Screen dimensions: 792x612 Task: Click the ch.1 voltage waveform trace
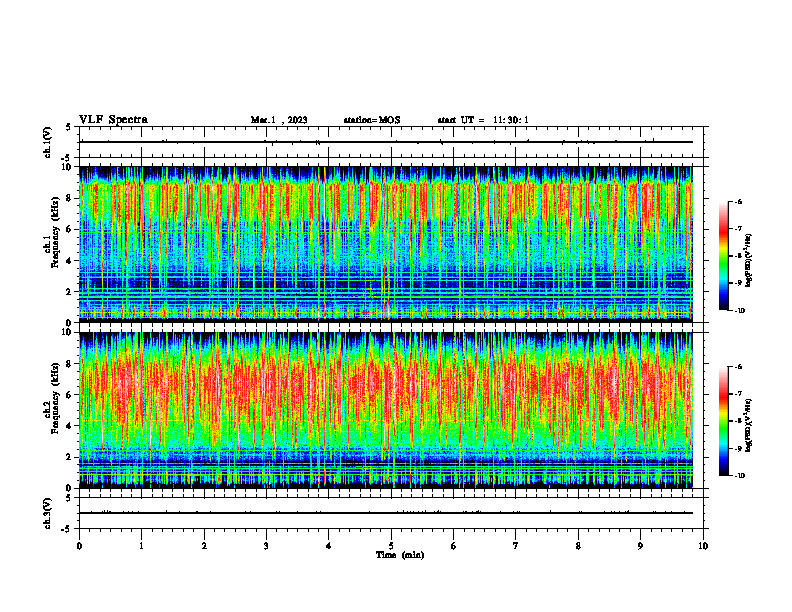(386, 142)
